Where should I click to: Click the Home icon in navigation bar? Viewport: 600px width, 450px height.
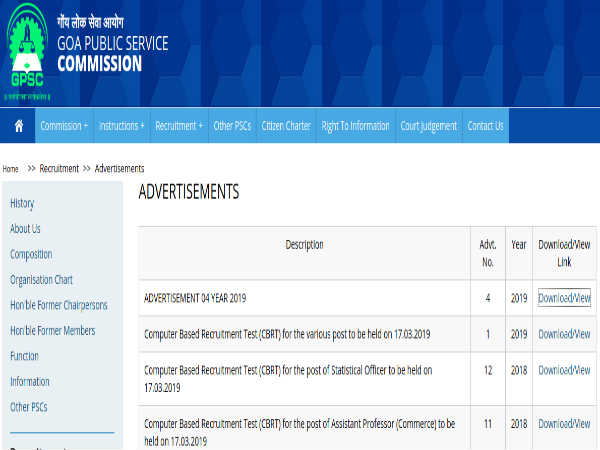pyautogui.click(x=18, y=126)
